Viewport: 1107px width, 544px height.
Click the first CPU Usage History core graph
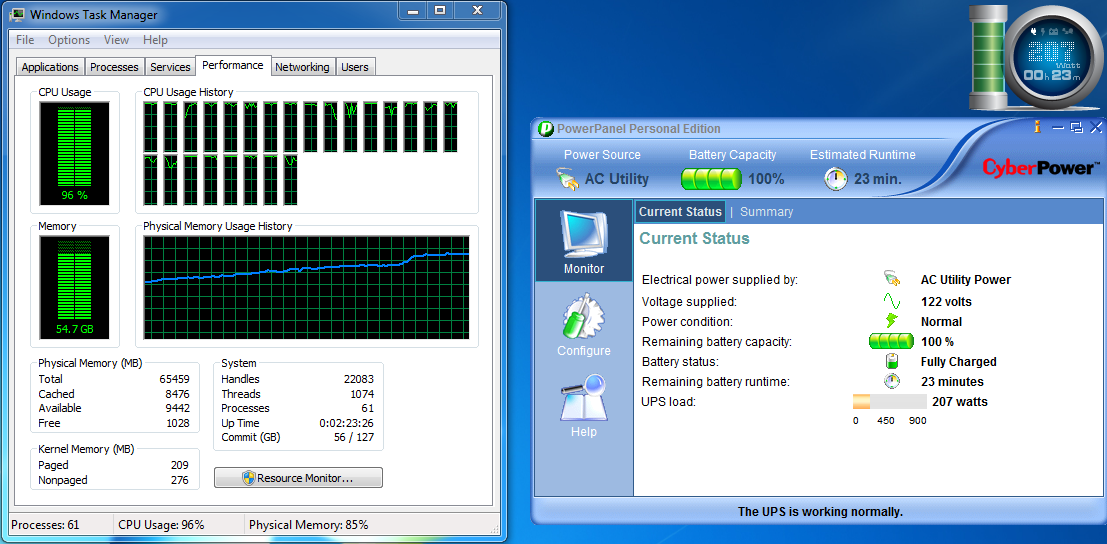coord(150,126)
